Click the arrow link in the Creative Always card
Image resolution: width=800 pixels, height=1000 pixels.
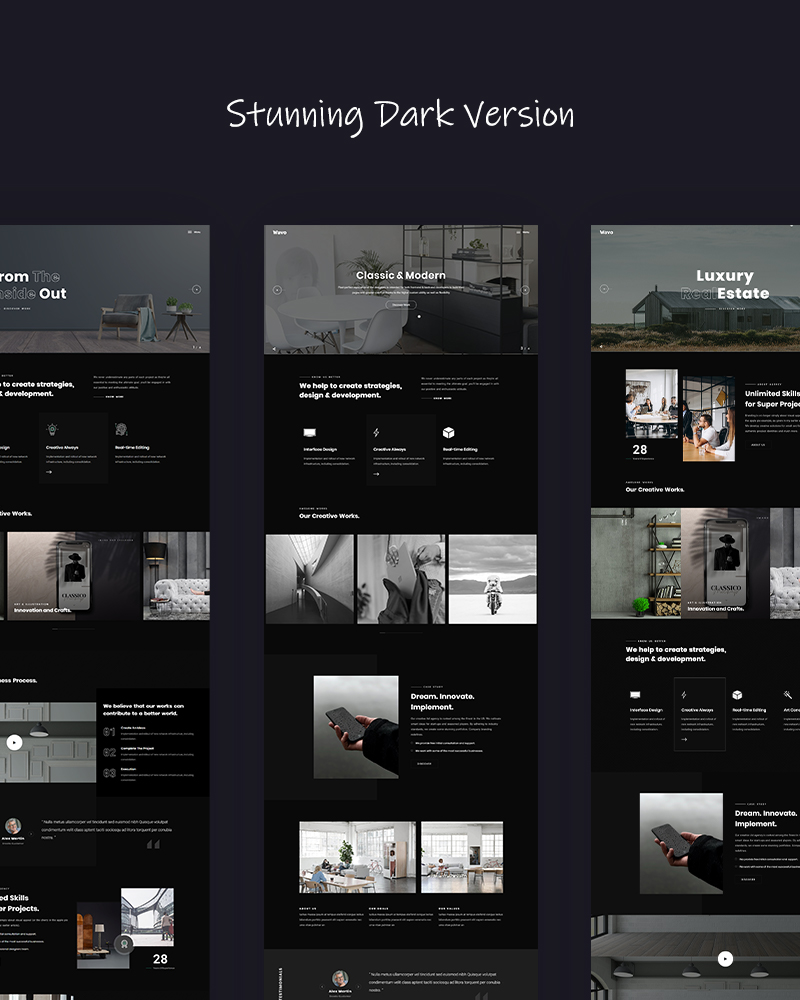[376, 474]
